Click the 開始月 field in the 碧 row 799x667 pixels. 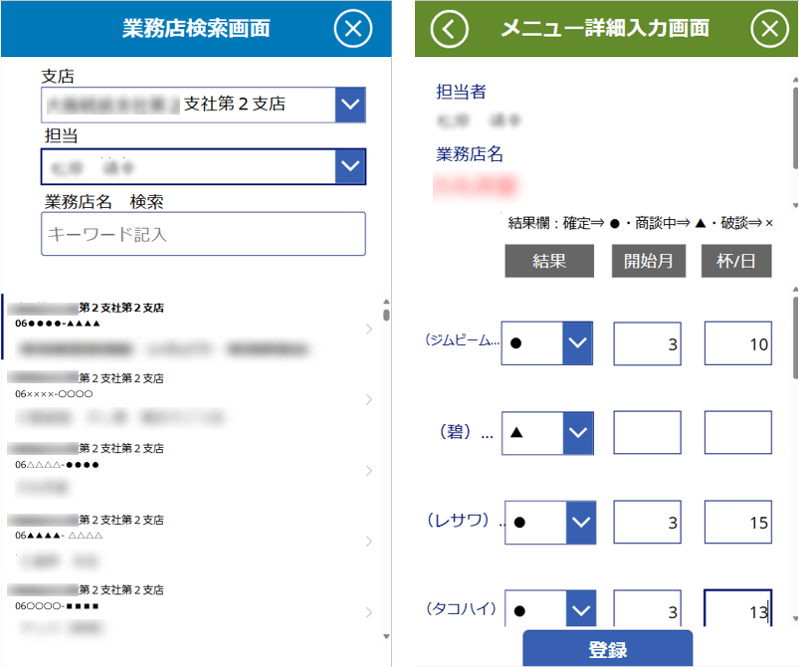(646, 433)
